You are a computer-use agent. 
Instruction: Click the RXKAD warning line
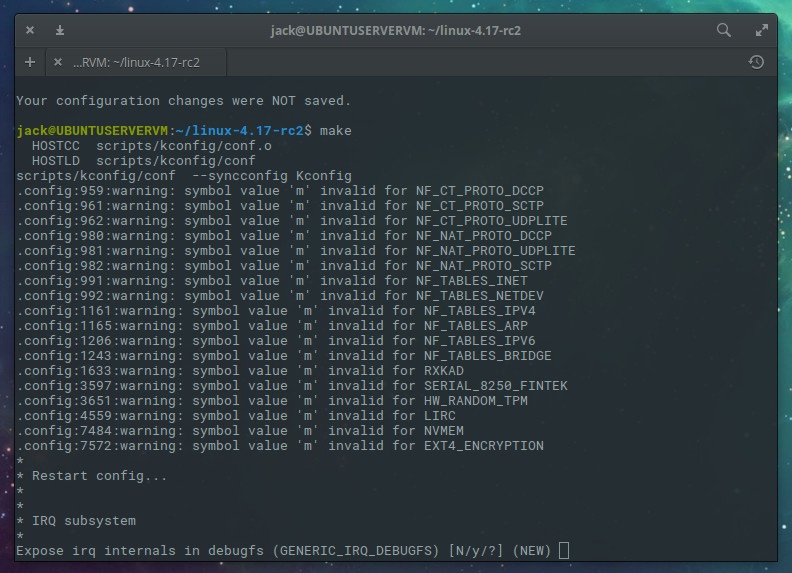(x=240, y=371)
